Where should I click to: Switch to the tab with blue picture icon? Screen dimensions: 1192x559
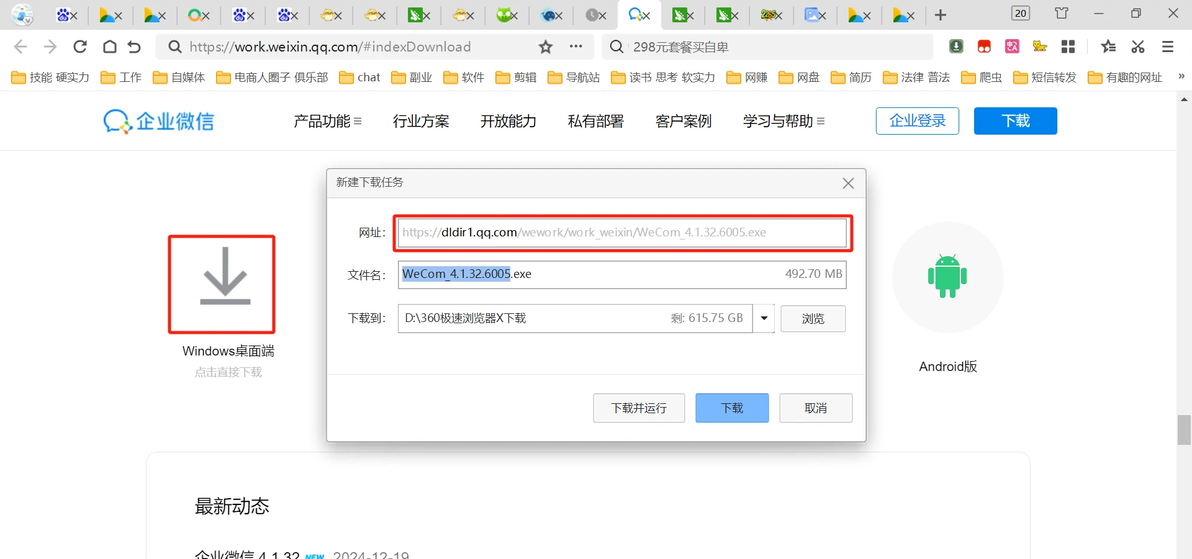tap(815, 14)
